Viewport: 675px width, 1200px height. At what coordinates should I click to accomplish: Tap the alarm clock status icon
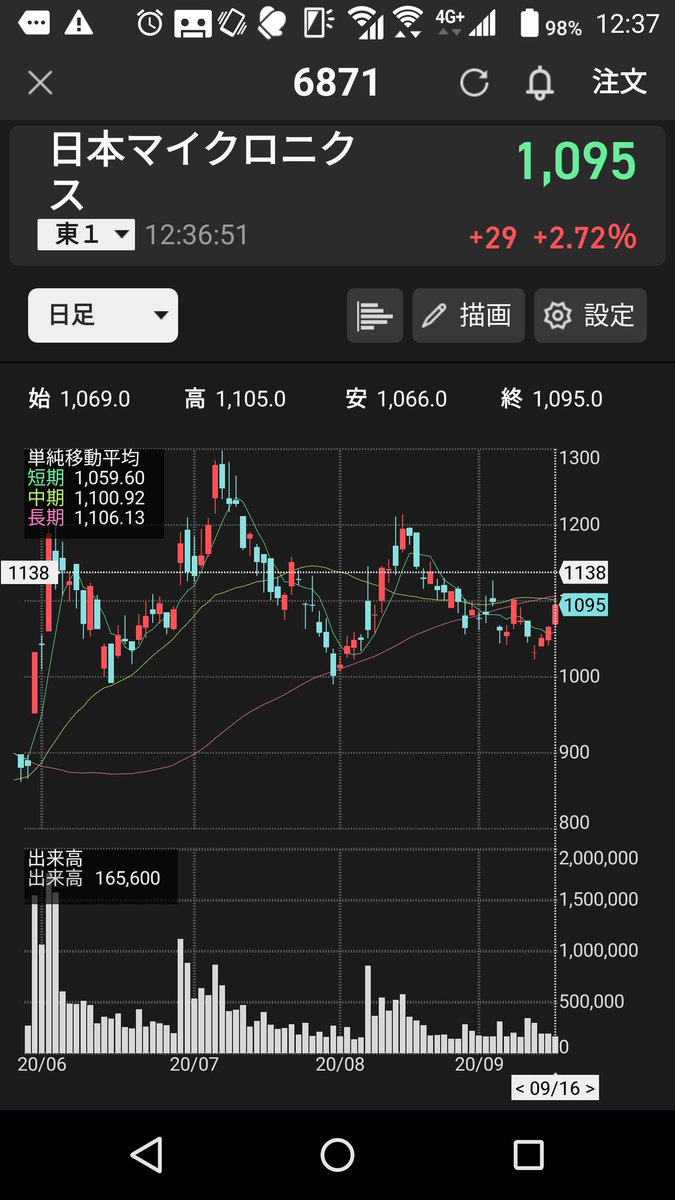[x=150, y=23]
